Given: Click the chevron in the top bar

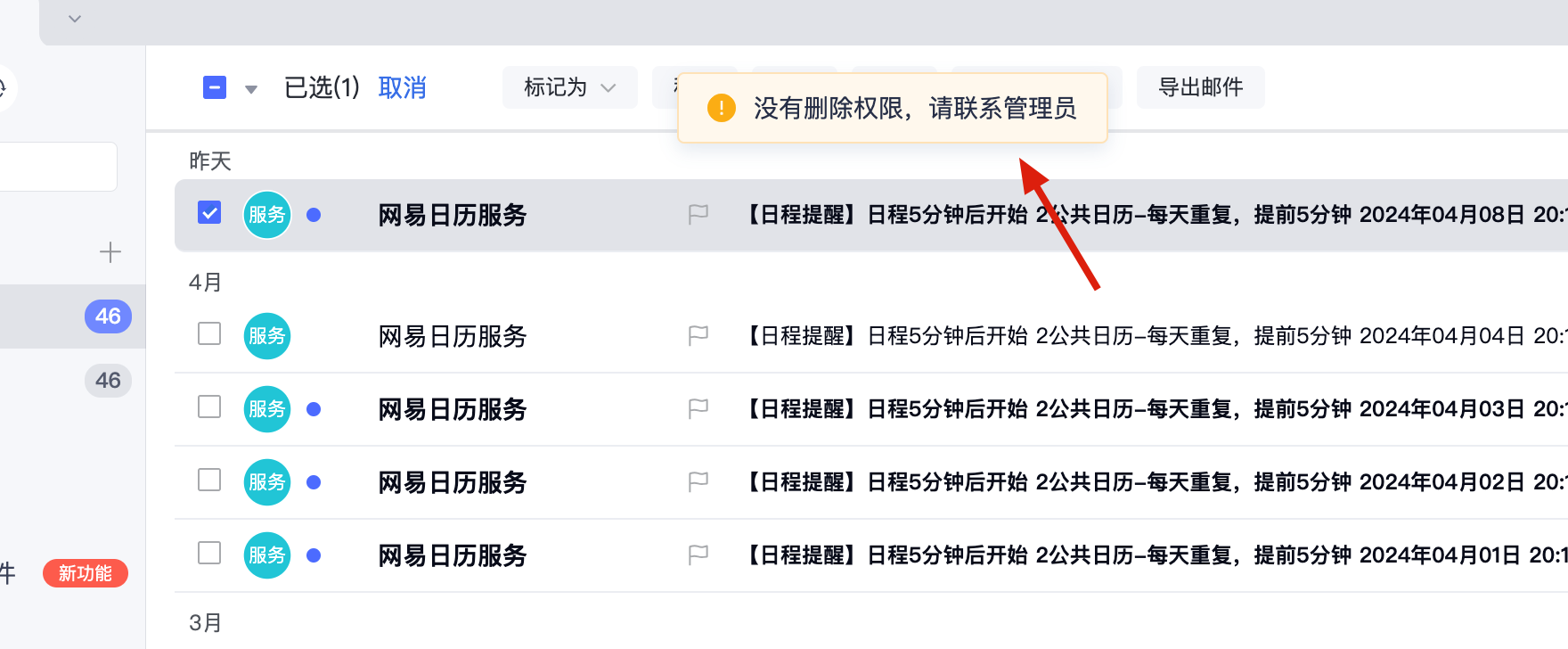Looking at the screenshot, I should click(x=75, y=19).
